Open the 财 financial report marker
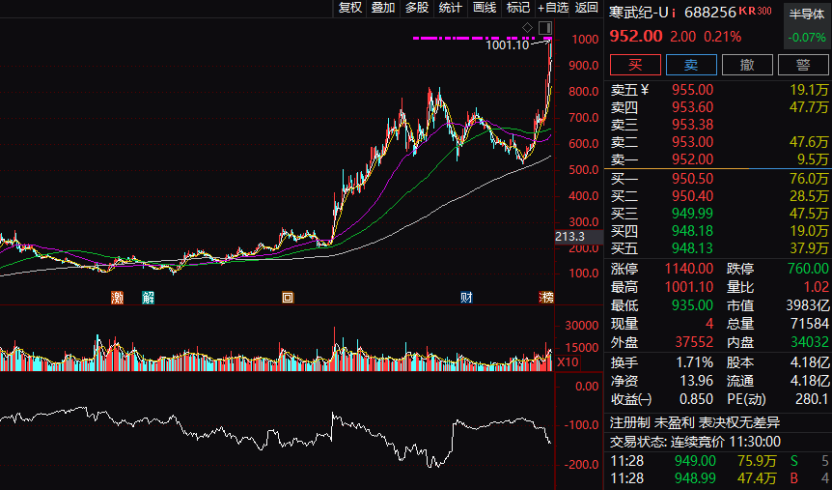The width and height of the screenshot is (832, 490). pos(466,297)
